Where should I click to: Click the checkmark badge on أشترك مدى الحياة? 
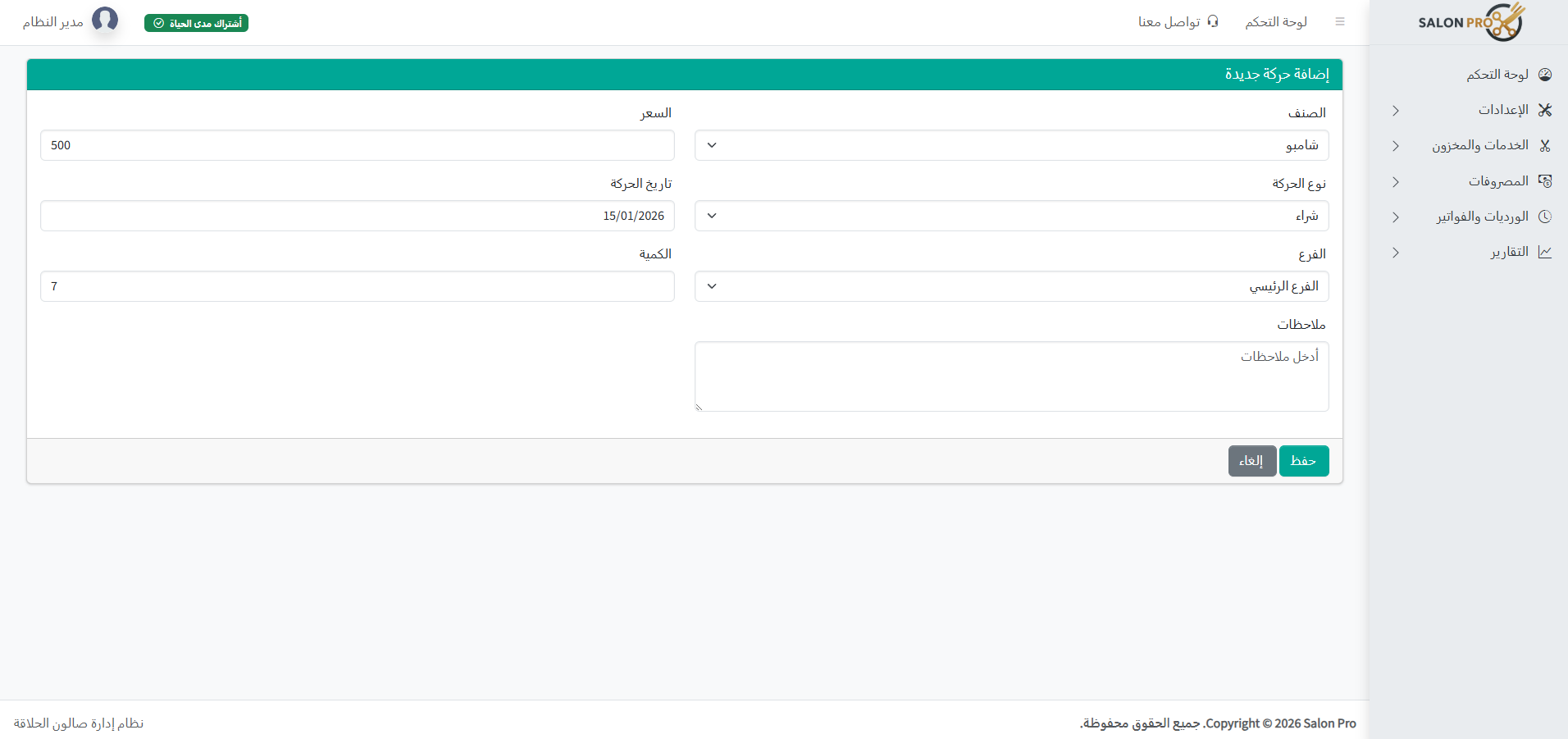tap(160, 23)
